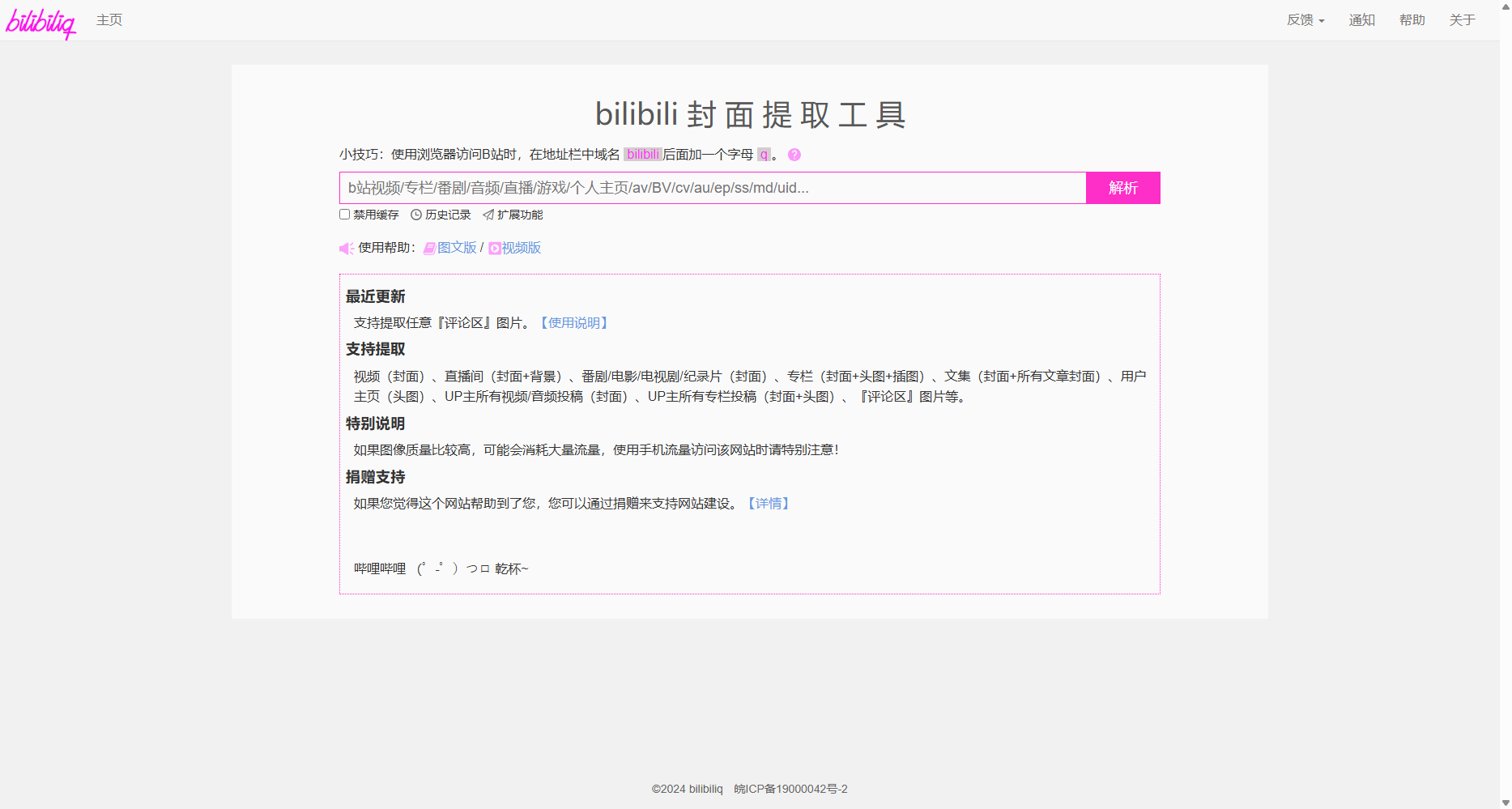Open the 主页 nav item
This screenshot has height=809, width=1512.
point(109,20)
